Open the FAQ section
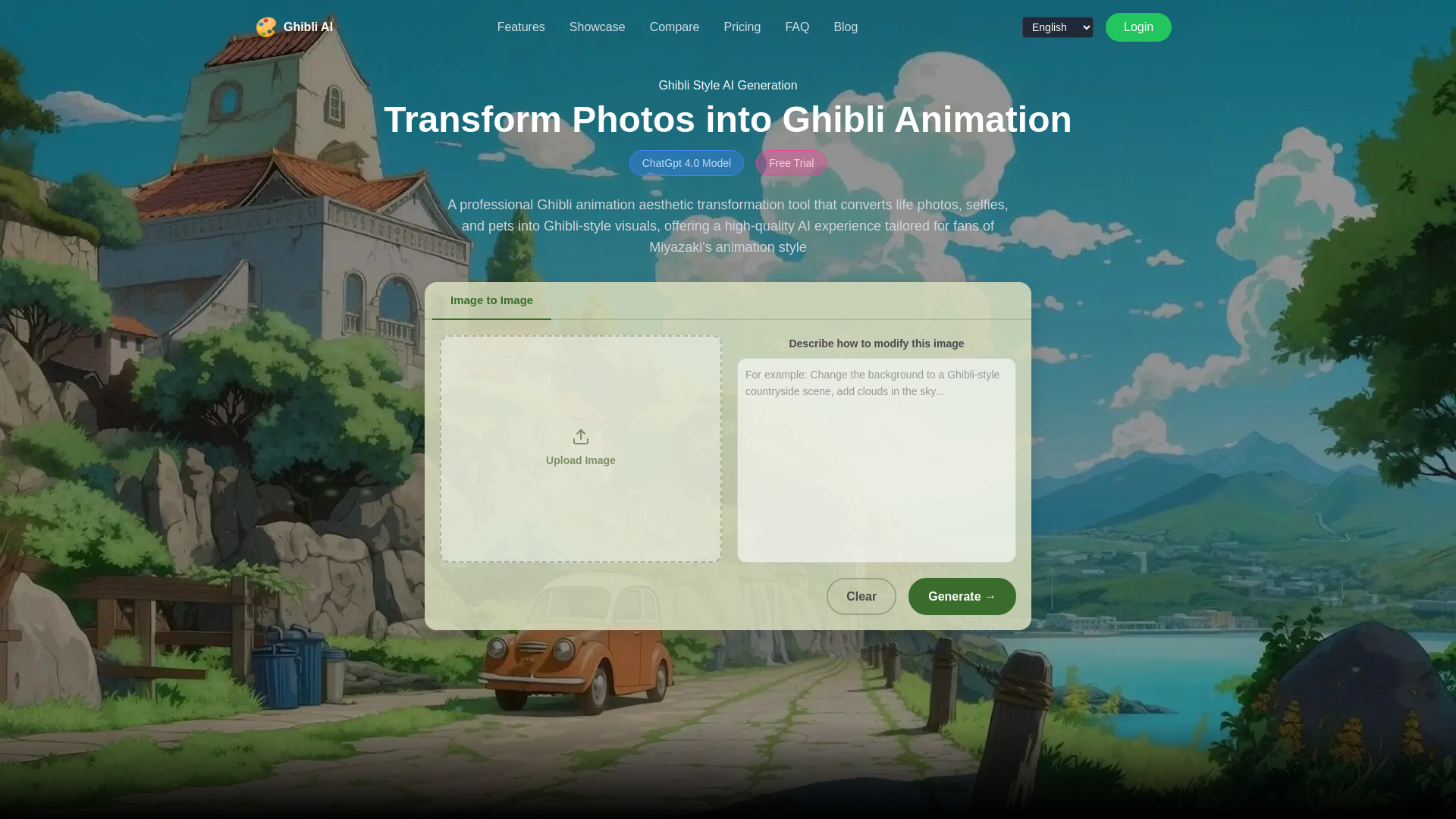Viewport: 1456px width, 819px height. click(797, 27)
